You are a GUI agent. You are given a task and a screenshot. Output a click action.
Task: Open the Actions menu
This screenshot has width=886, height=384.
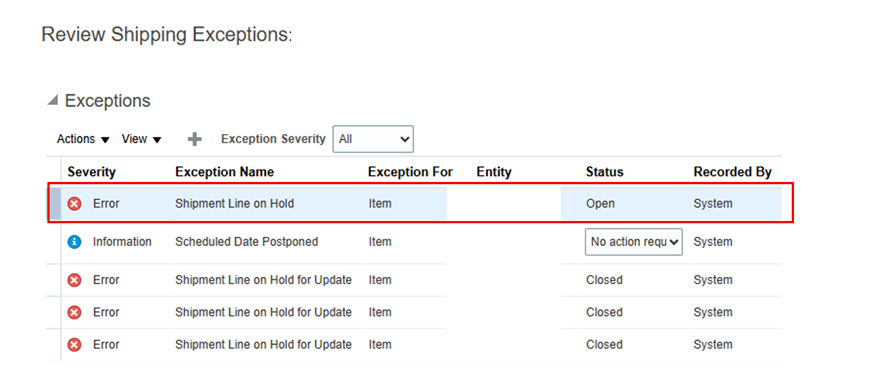point(83,139)
